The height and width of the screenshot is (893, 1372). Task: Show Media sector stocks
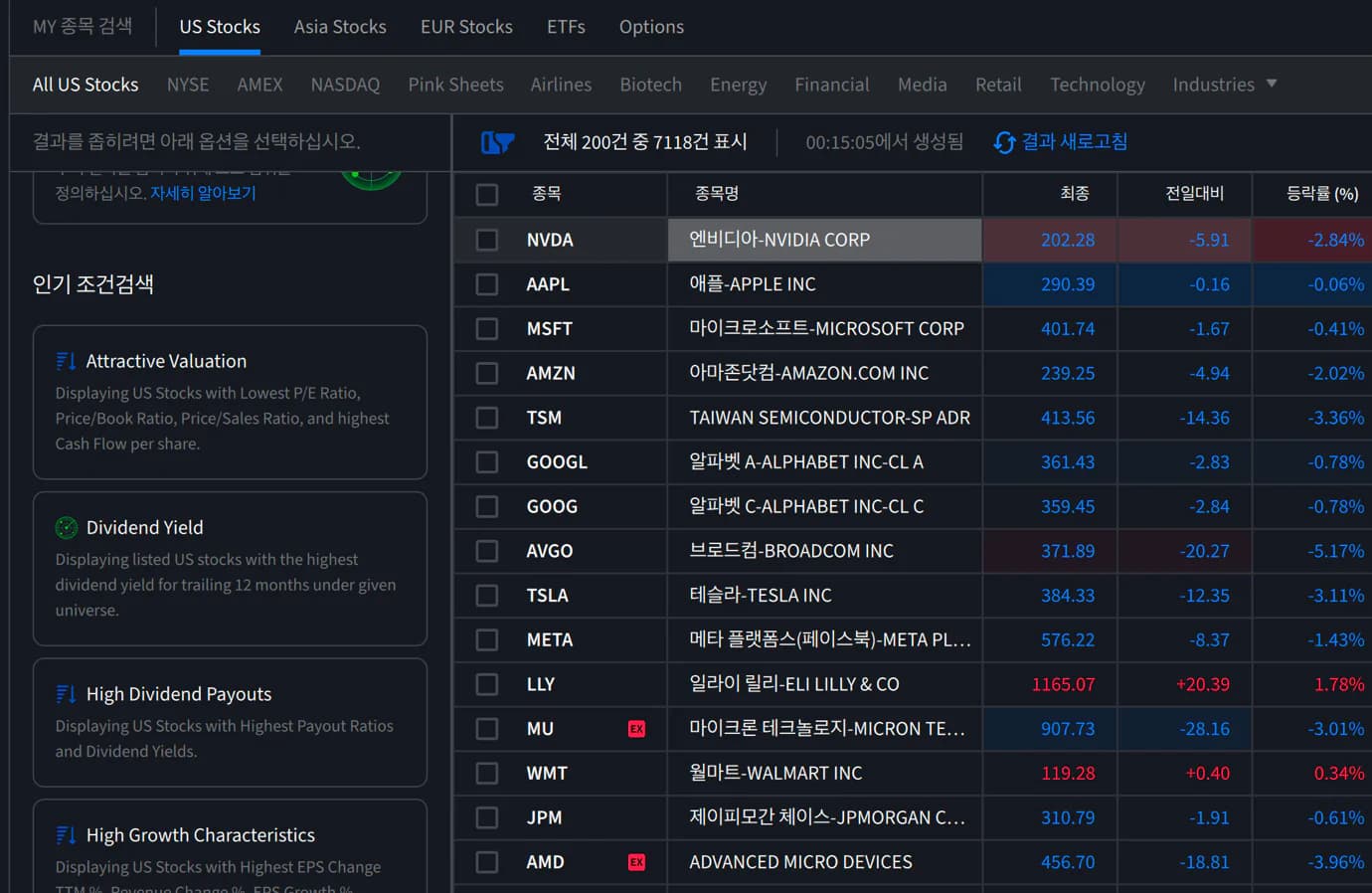[x=922, y=85]
